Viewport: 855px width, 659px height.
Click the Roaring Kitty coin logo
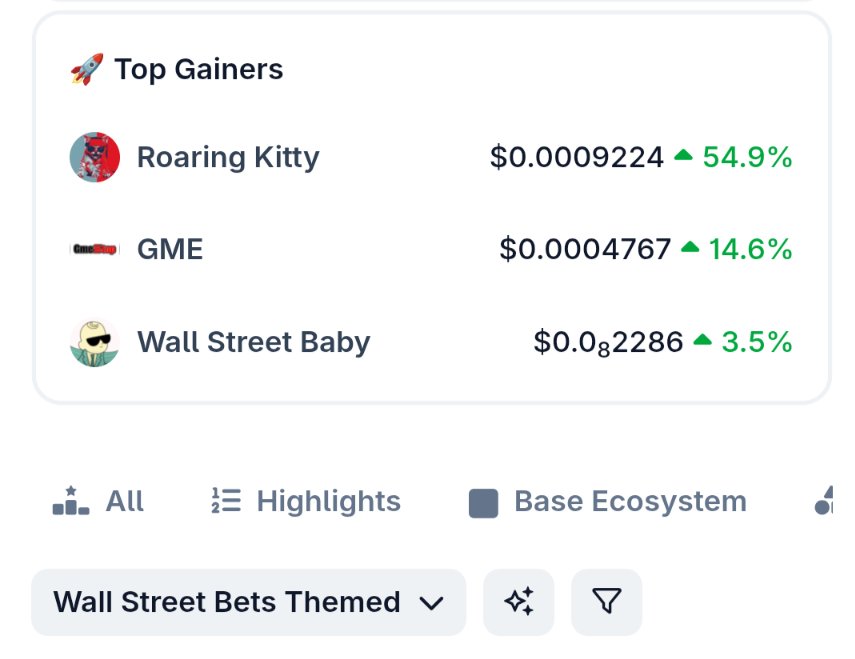click(x=95, y=157)
